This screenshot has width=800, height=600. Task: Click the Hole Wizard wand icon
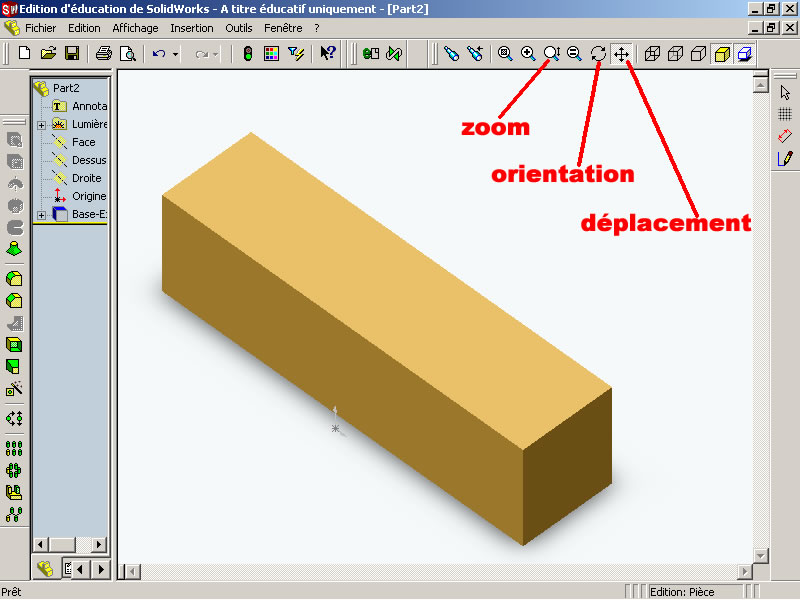tap(14, 389)
